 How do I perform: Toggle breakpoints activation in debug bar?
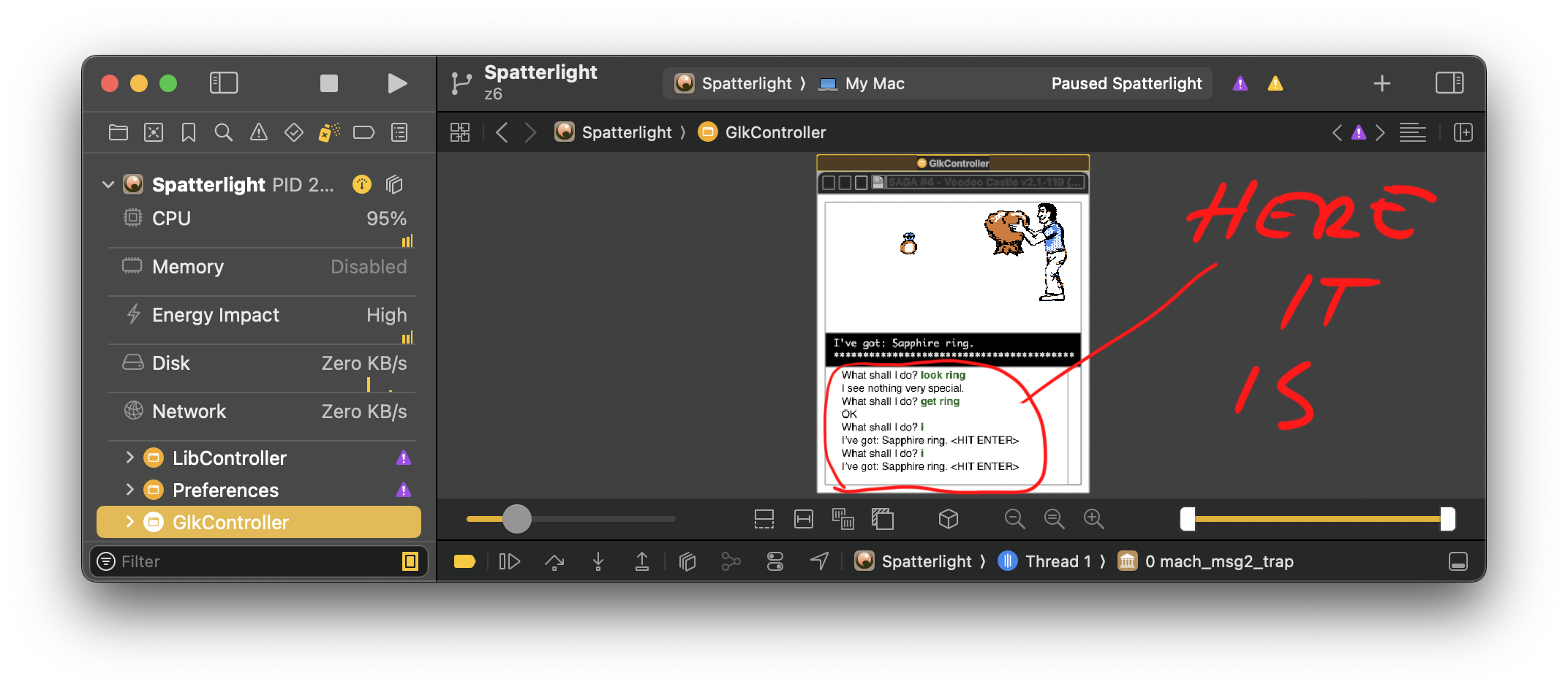tap(464, 561)
